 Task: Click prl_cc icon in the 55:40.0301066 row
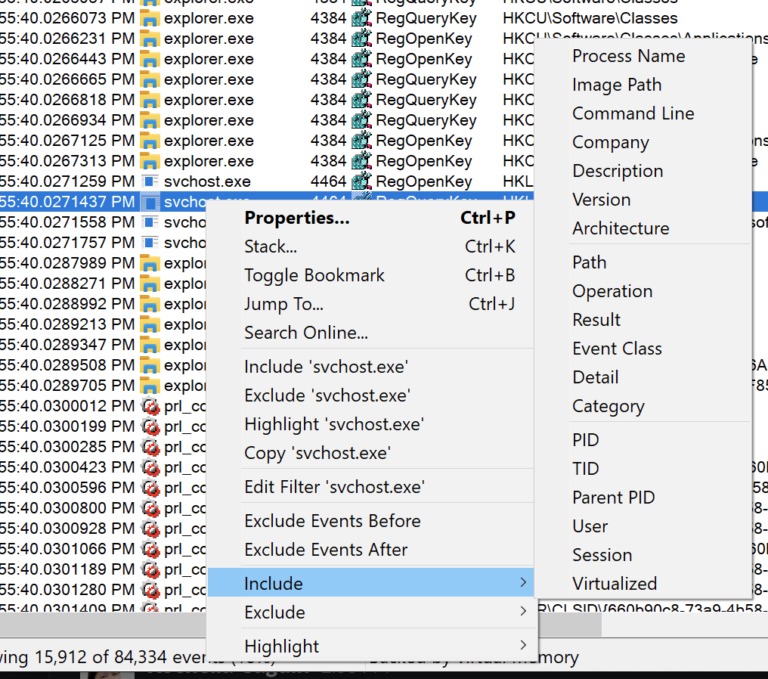point(150,549)
